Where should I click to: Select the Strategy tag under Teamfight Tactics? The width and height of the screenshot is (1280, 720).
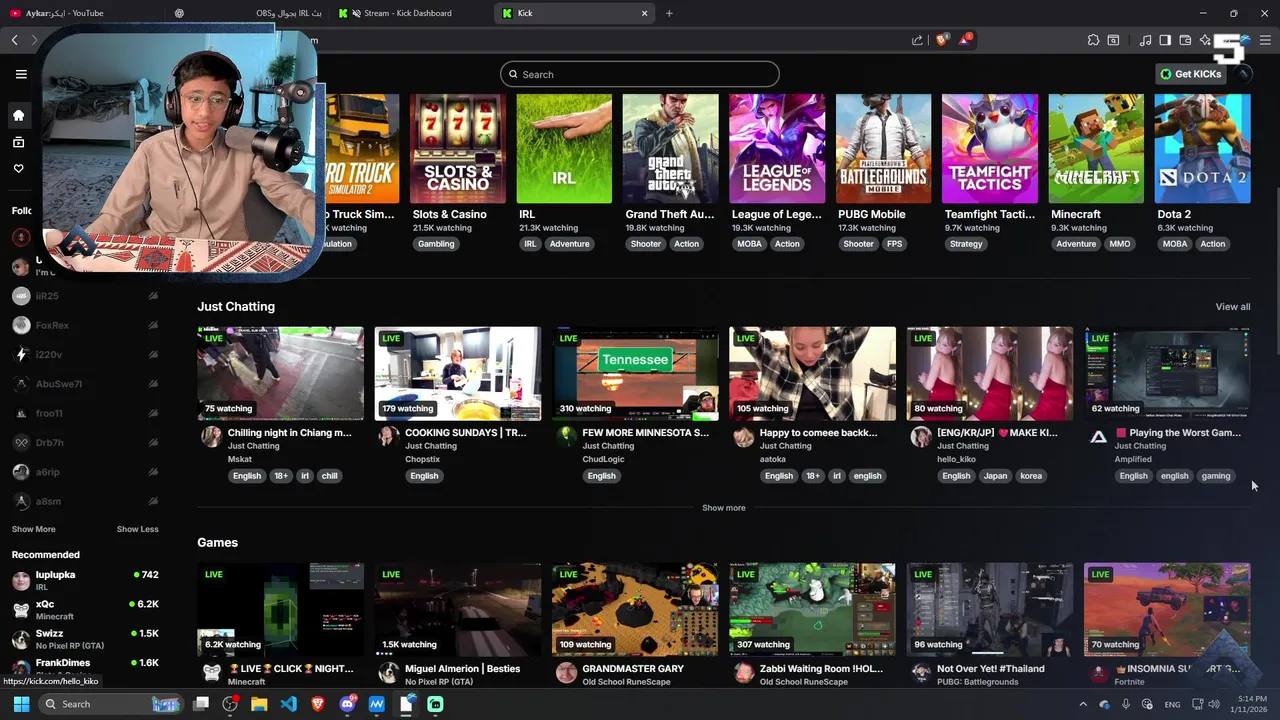tap(966, 244)
